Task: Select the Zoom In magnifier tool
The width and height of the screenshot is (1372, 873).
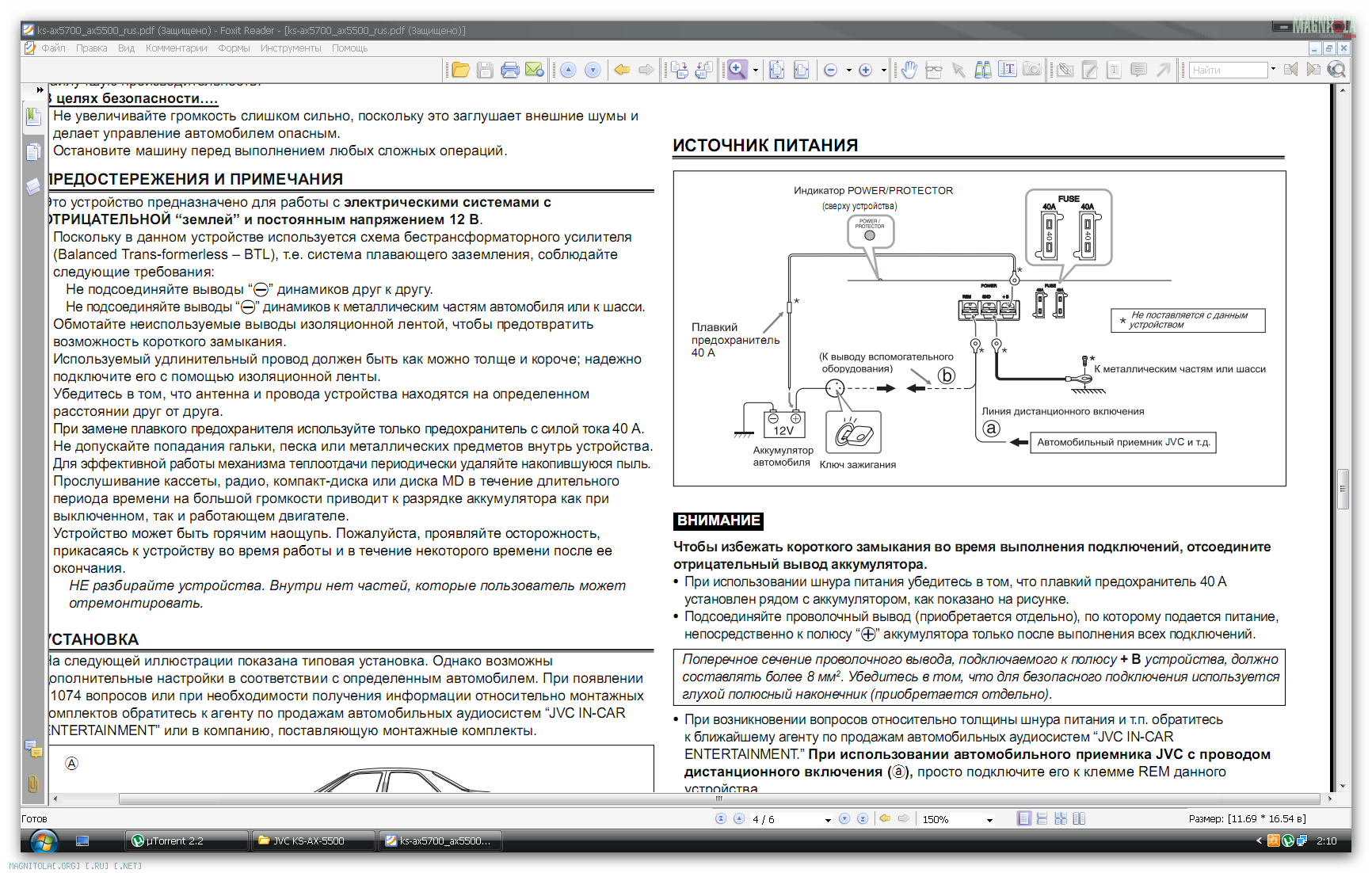Action: click(737, 70)
